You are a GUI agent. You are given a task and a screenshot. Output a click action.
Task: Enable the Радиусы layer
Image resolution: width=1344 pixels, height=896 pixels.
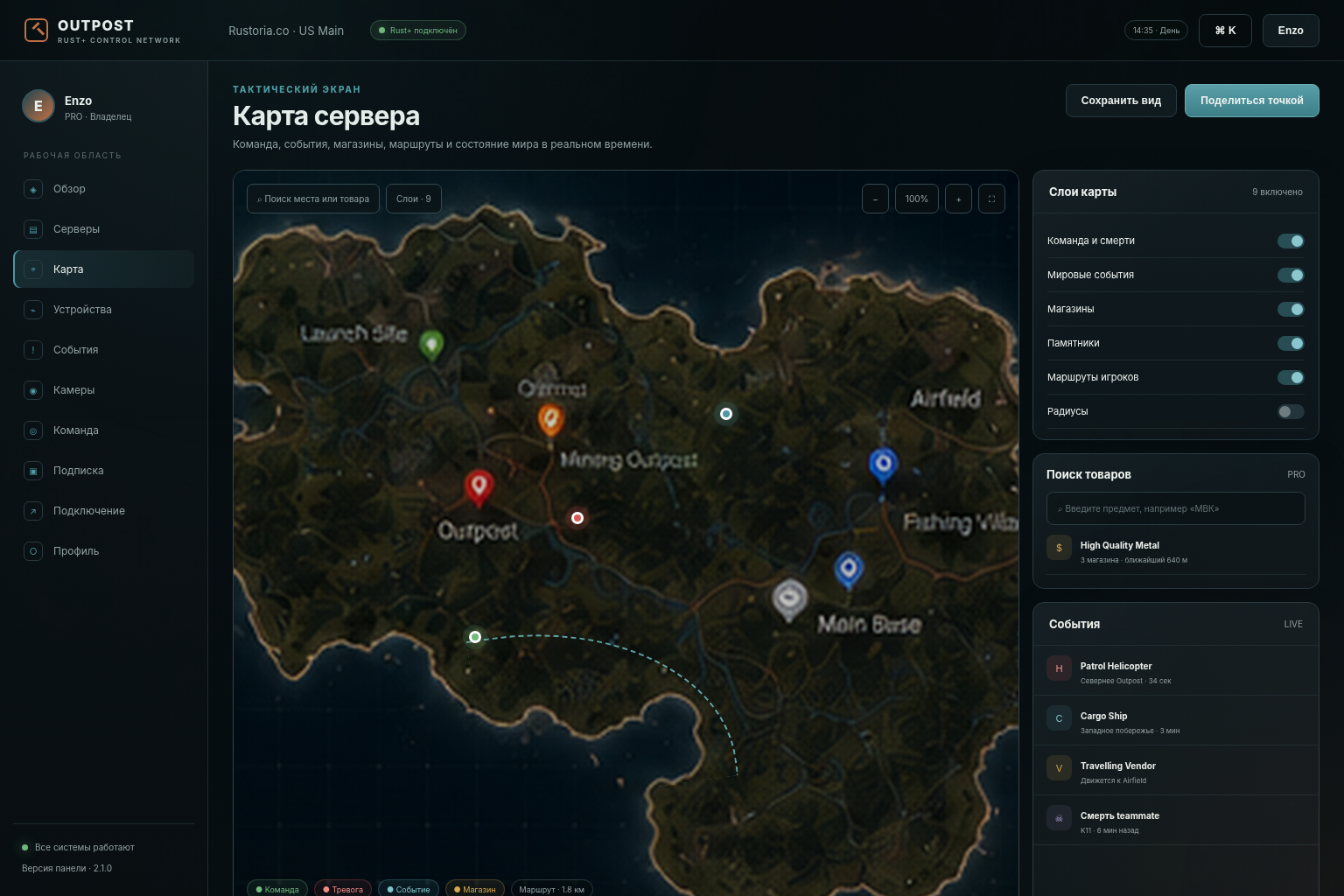pos(1291,411)
